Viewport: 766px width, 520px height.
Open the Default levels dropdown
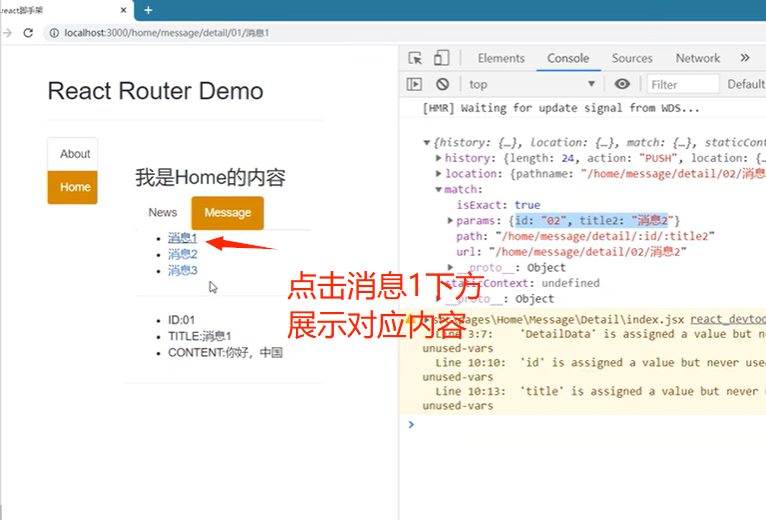point(746,84)
